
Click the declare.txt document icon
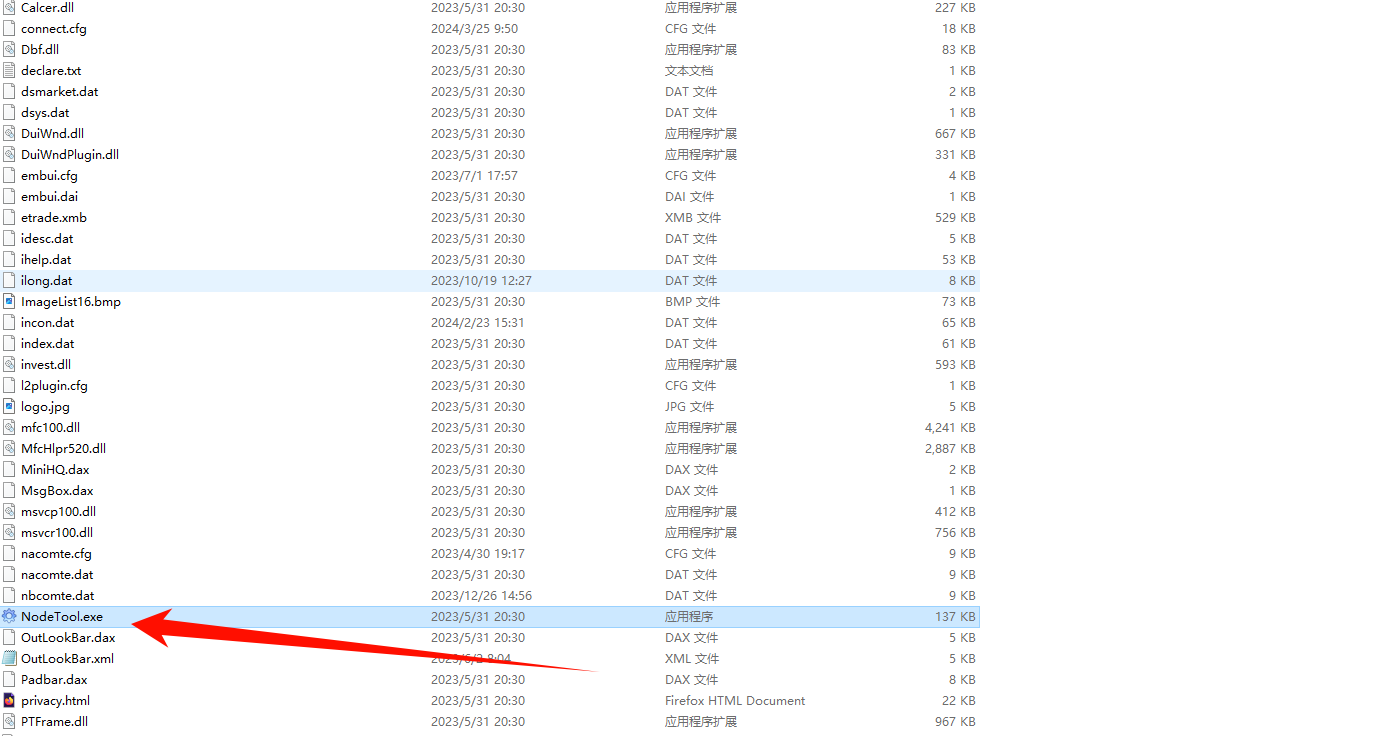pyautogui.click(x=9, y=71)
